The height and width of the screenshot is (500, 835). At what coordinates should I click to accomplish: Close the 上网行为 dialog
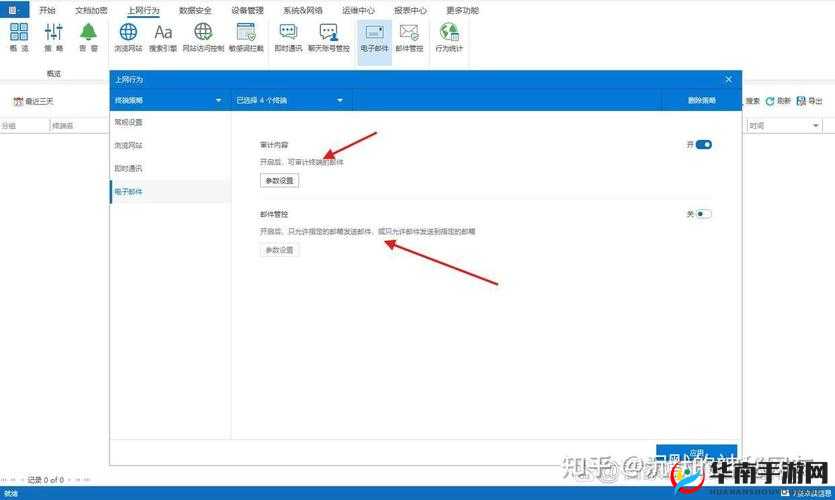[728, 79]
